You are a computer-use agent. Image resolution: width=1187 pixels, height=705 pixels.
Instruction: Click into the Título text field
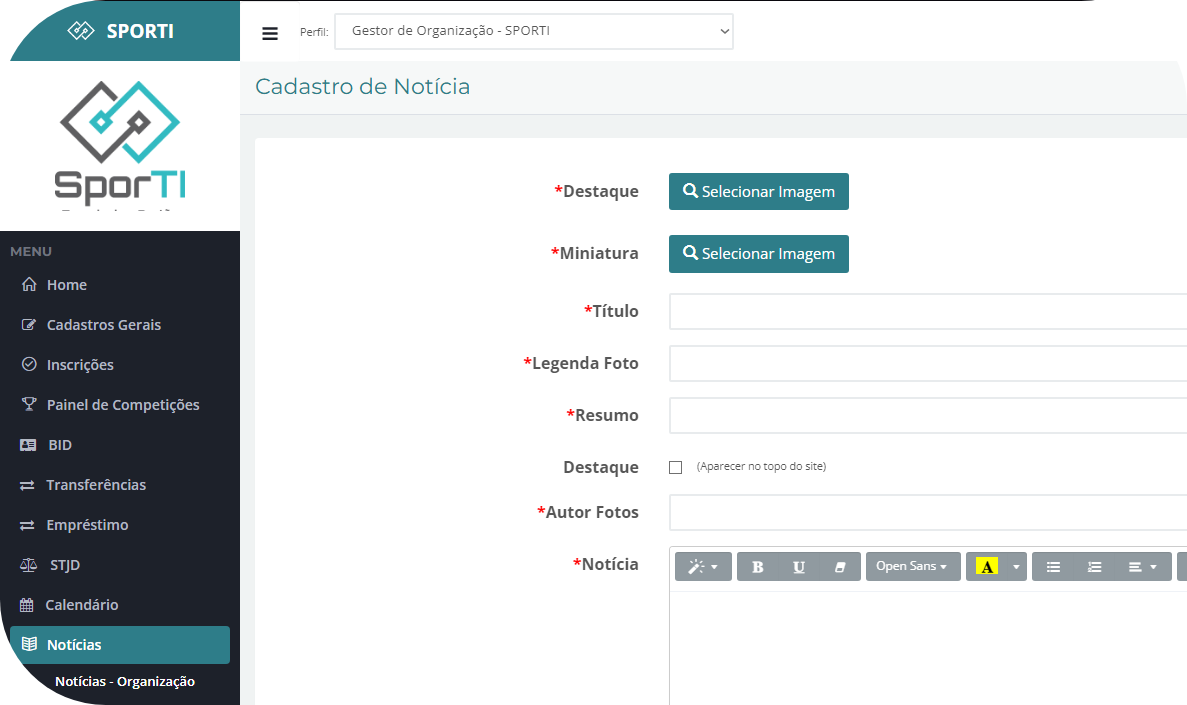click(927, 312)
